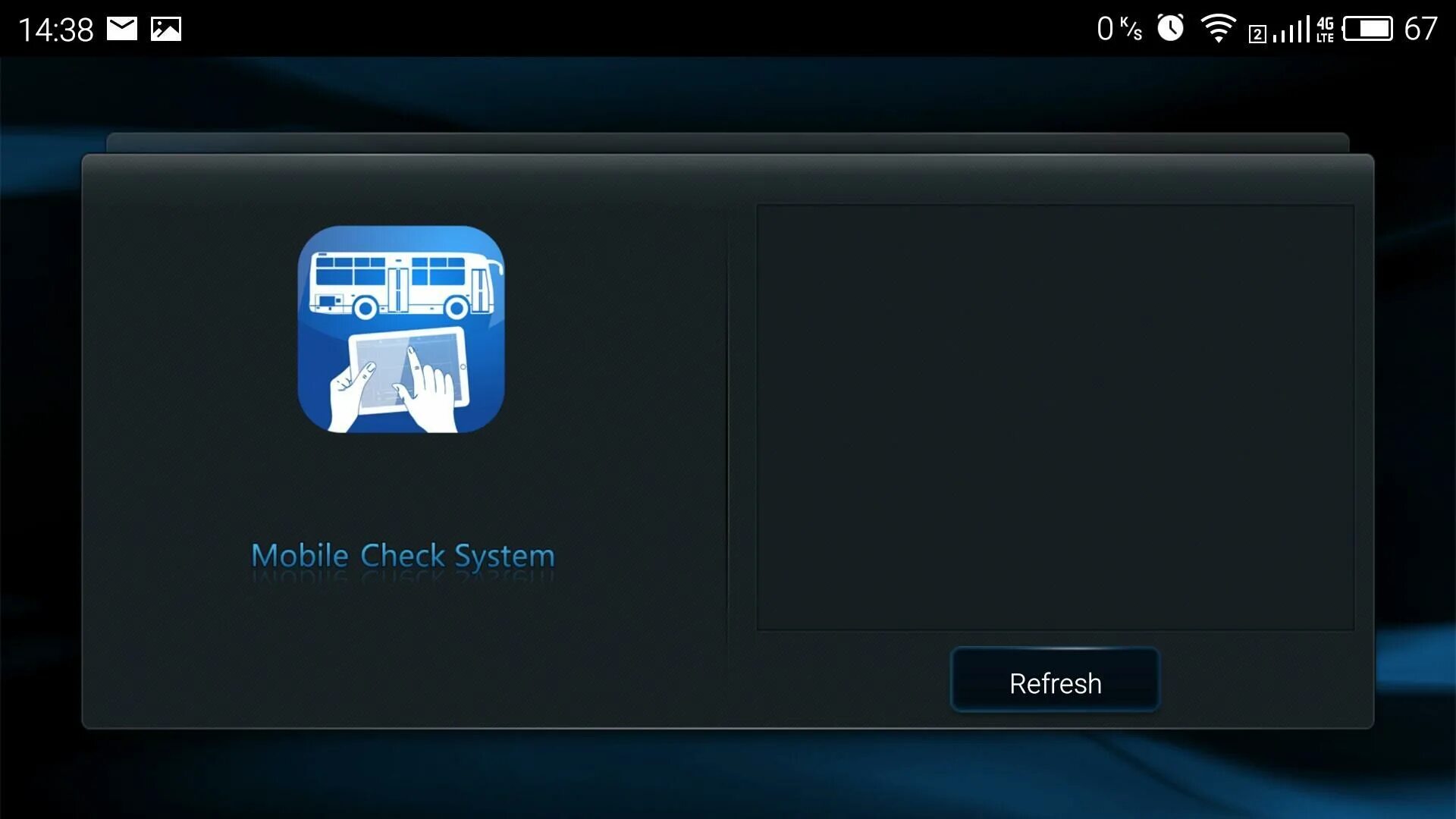Click the bus inspection app icon
This screenshot has width=1456, height=819.
403,330
